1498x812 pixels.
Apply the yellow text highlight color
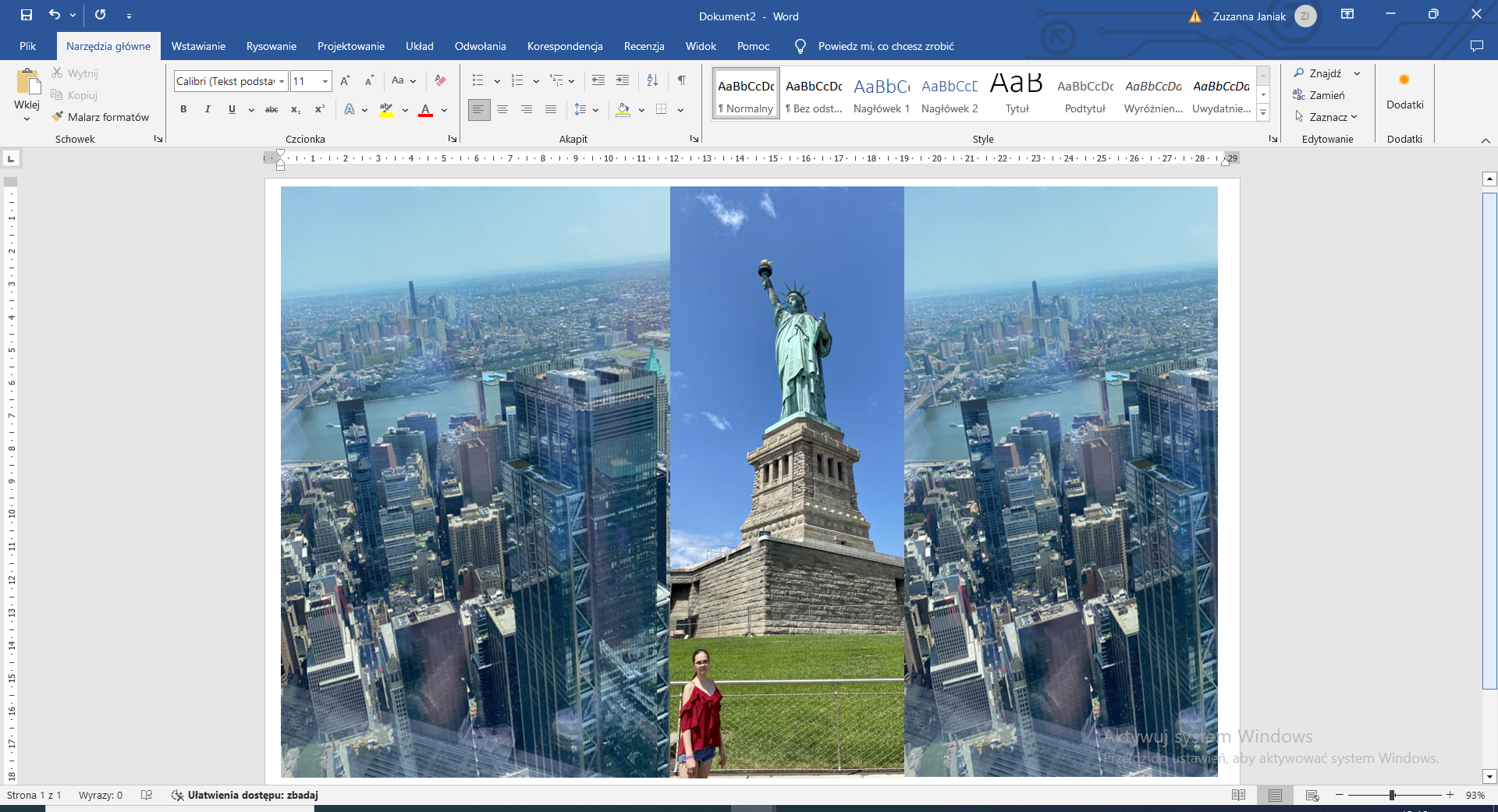(386, 110)
